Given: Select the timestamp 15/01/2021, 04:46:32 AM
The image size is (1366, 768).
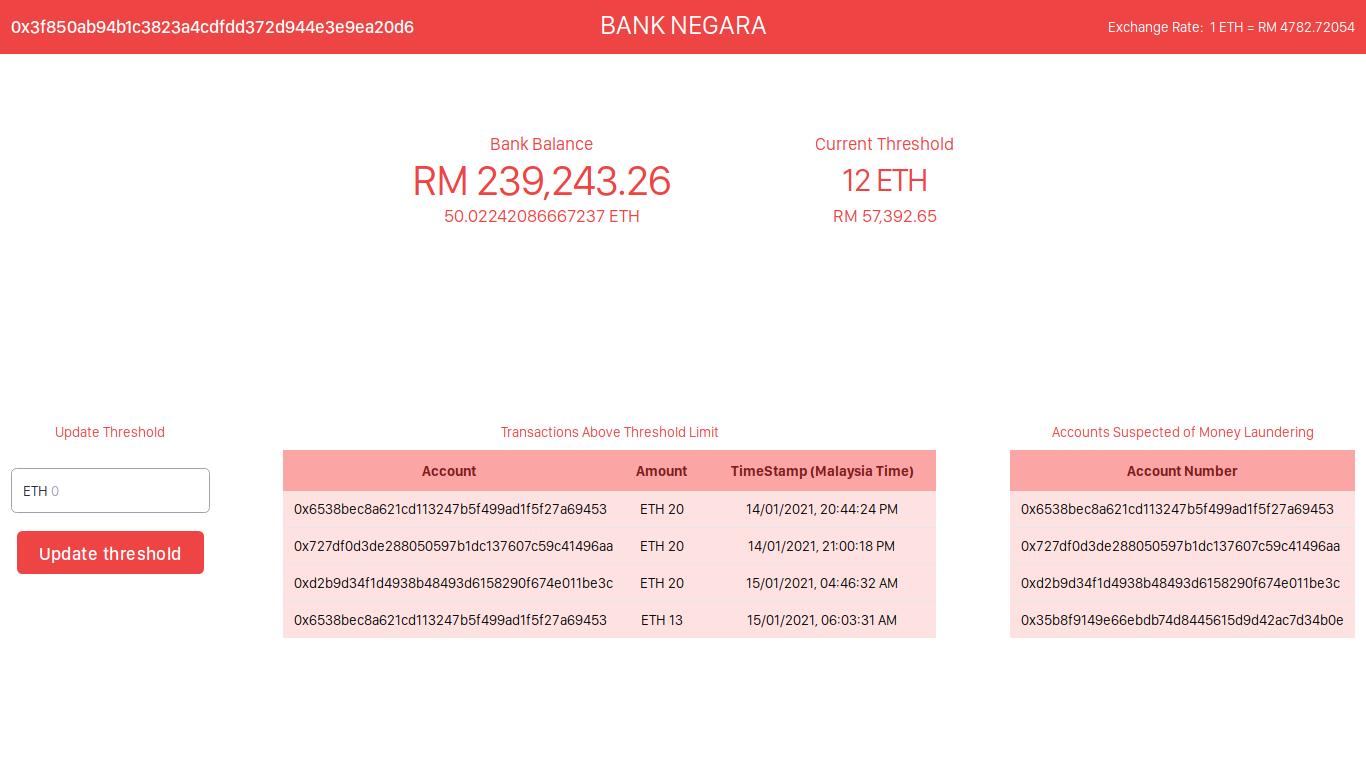Looking at the screenshot, I should tap(821, 583).
